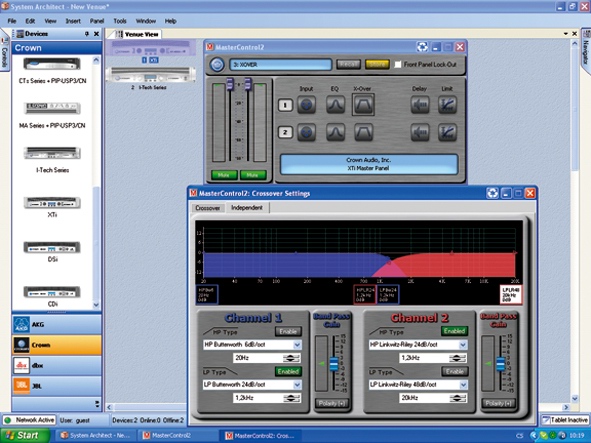Open the Insert menu

coord(73,21)
